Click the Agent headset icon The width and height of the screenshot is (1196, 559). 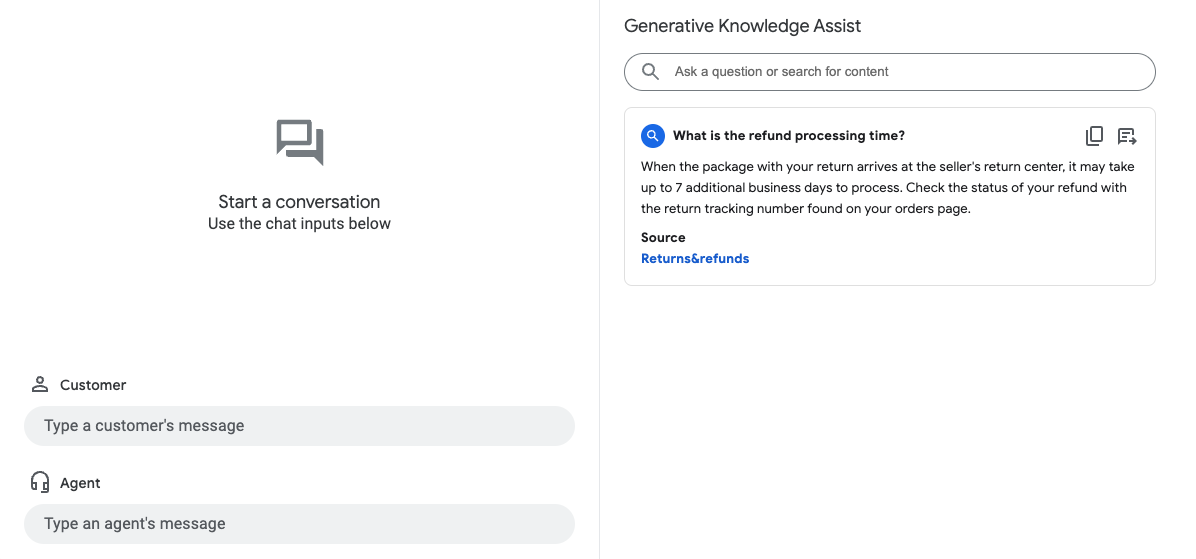click(x=40, y=483)
